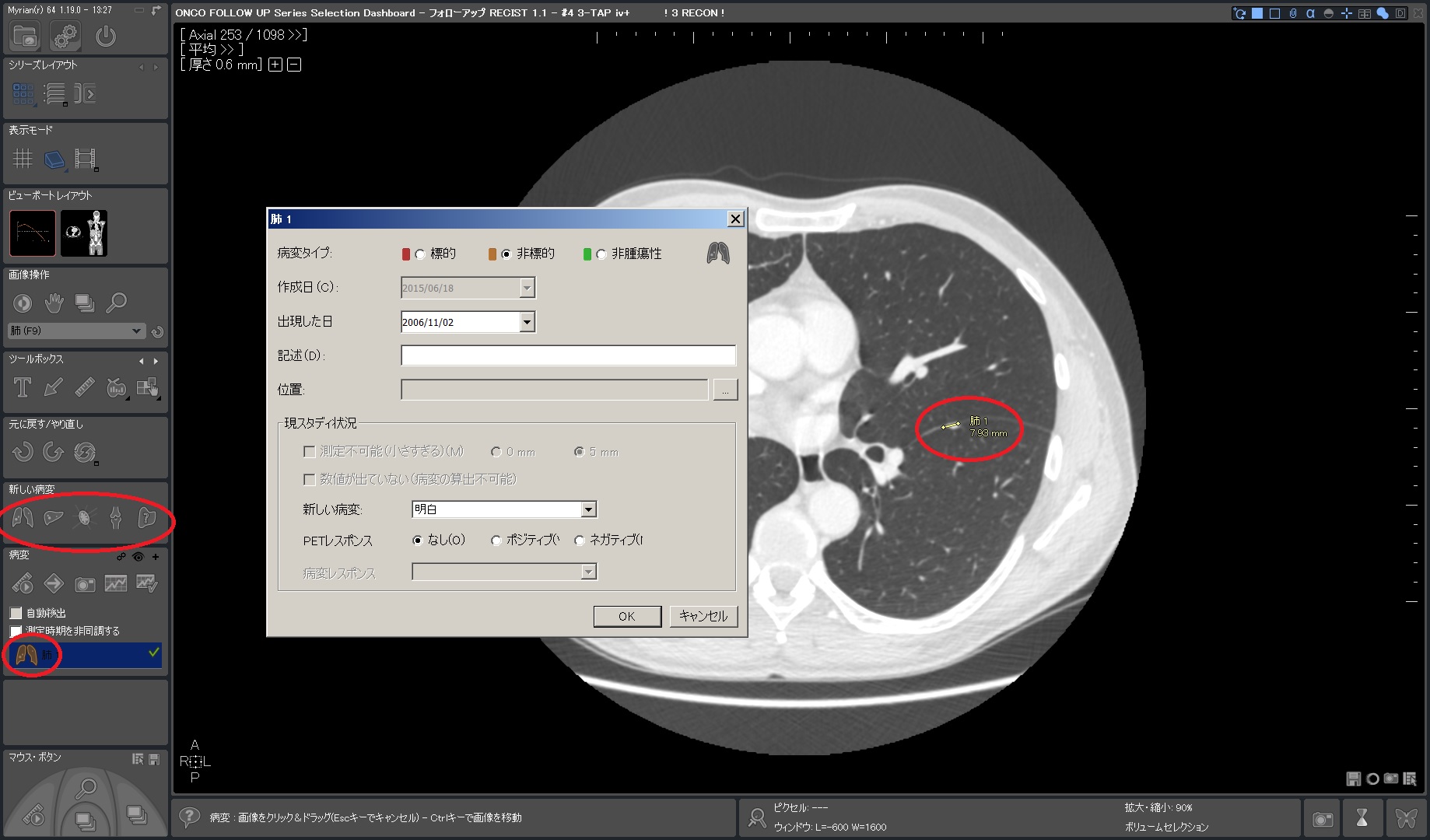The height and width of the screenshot is (840, 1430).
Task: Click the キャンセル button
Action: pyautogui.click(x=703, y=616)
